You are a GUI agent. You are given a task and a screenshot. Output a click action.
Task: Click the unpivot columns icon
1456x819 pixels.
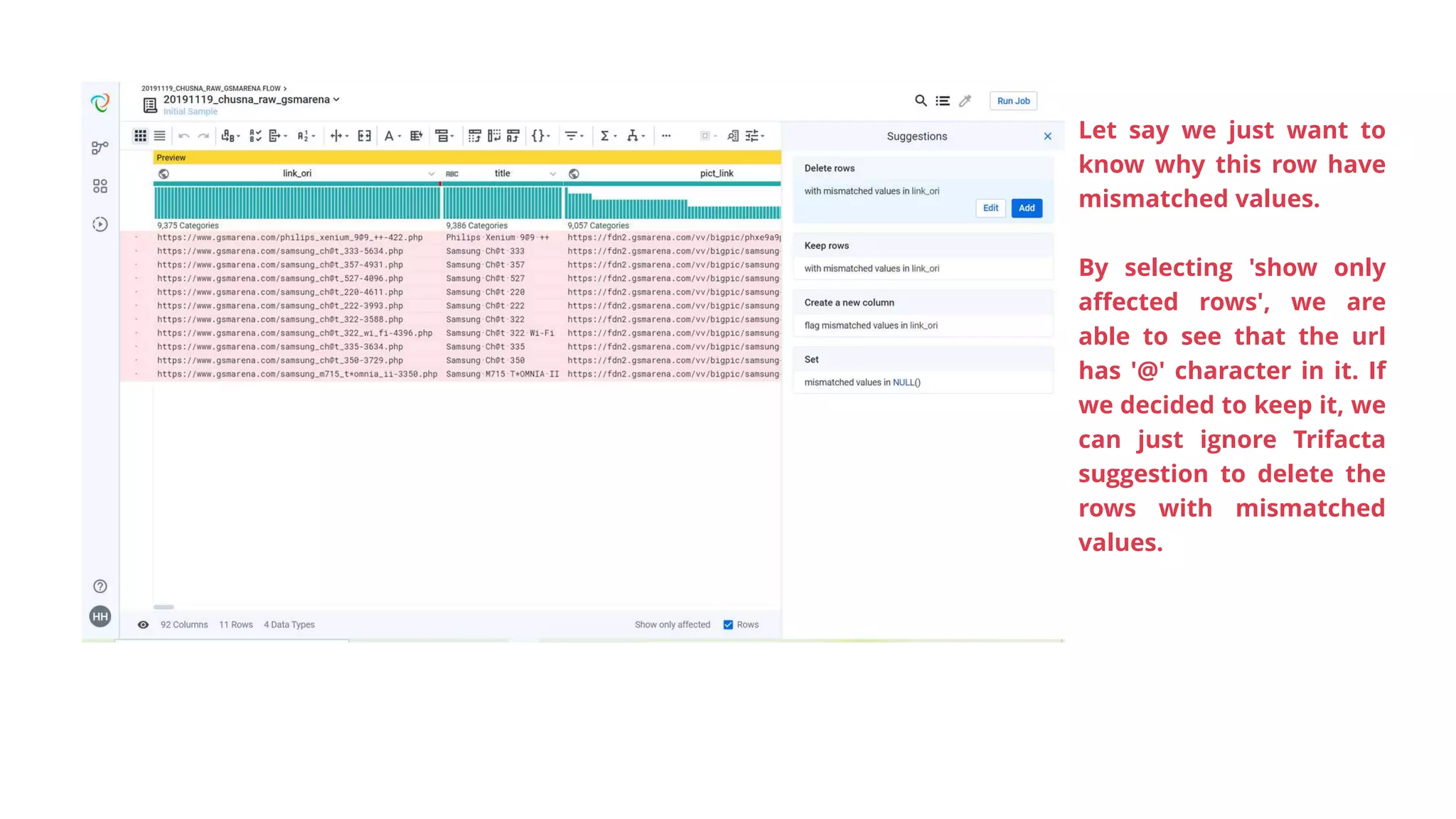point(494,136)
